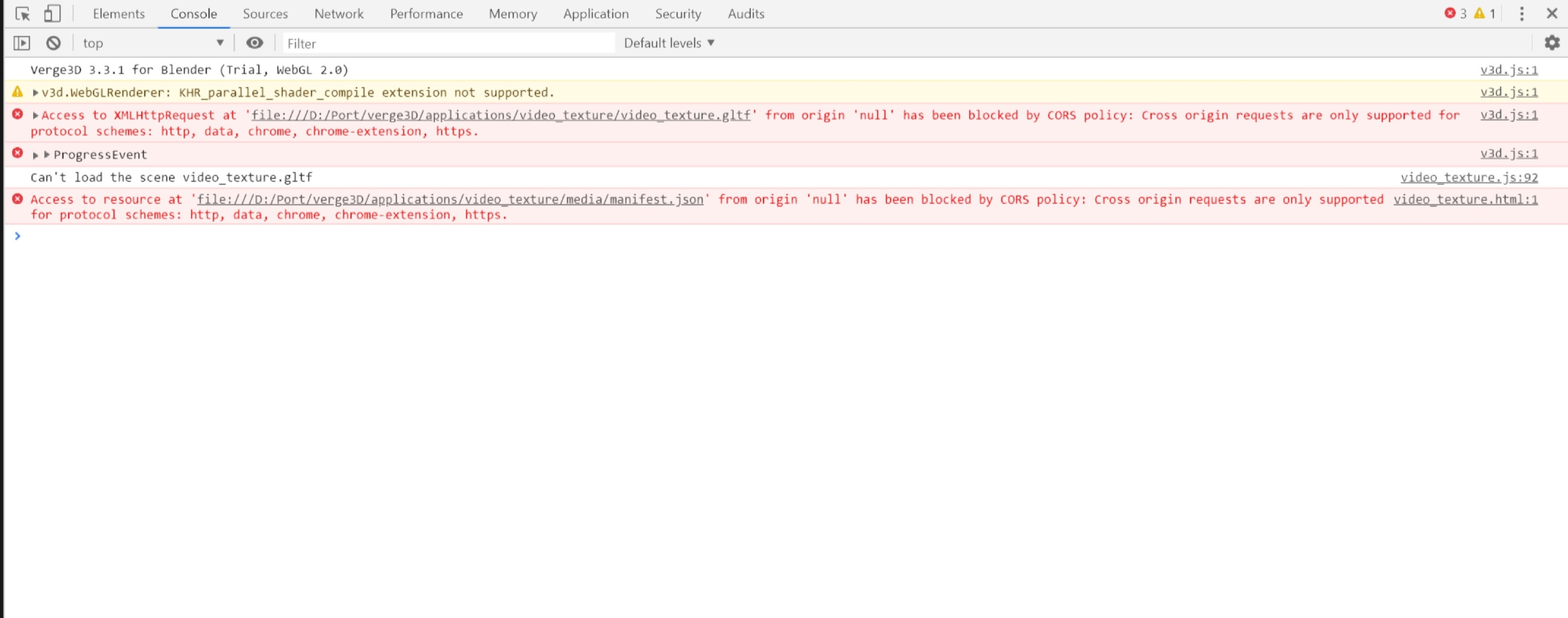The height and width of the screenshot is (618, 1568).
Task: Follow the manifest.json file URL link
Action: [450, 199]
